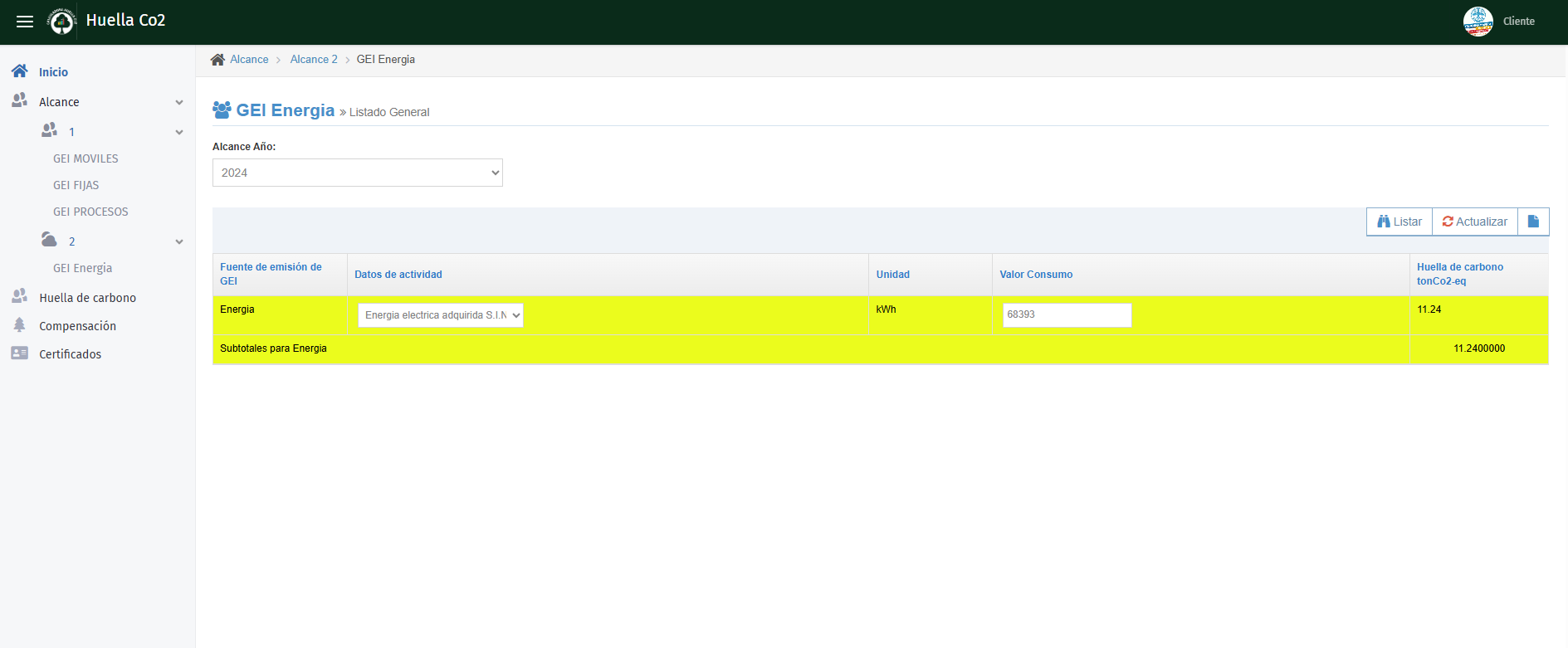Image resolution: width=1568 pixels, height=648 pixels.
Task: Click the cloud icon for scope 2
Action: [49, 241]
